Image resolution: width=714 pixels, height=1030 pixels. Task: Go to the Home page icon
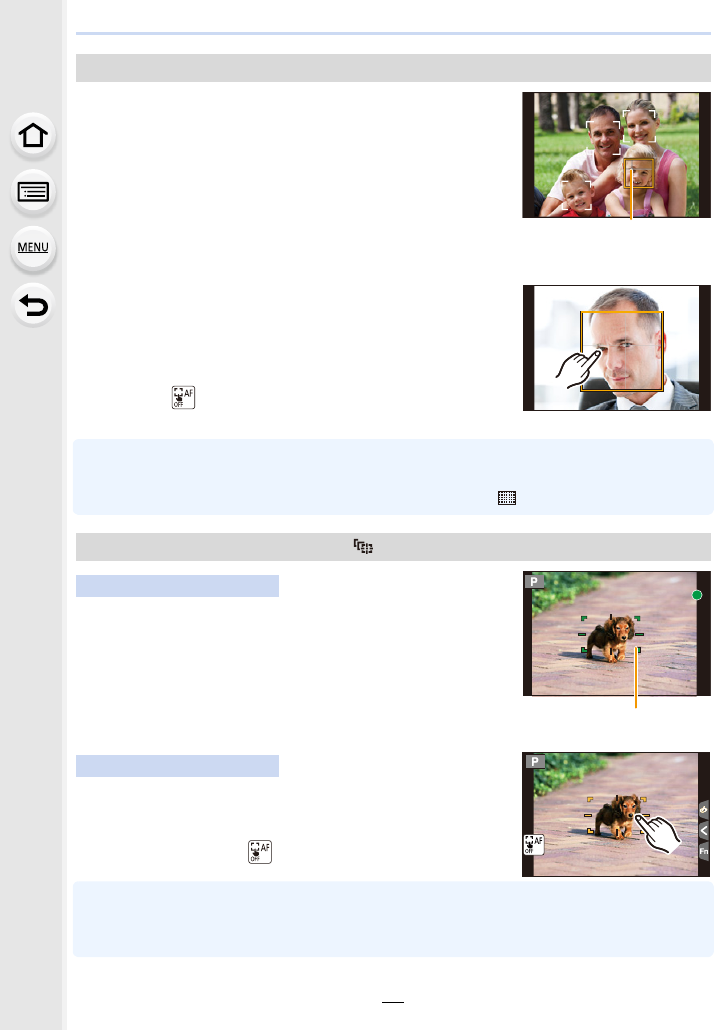pos(33,135)
